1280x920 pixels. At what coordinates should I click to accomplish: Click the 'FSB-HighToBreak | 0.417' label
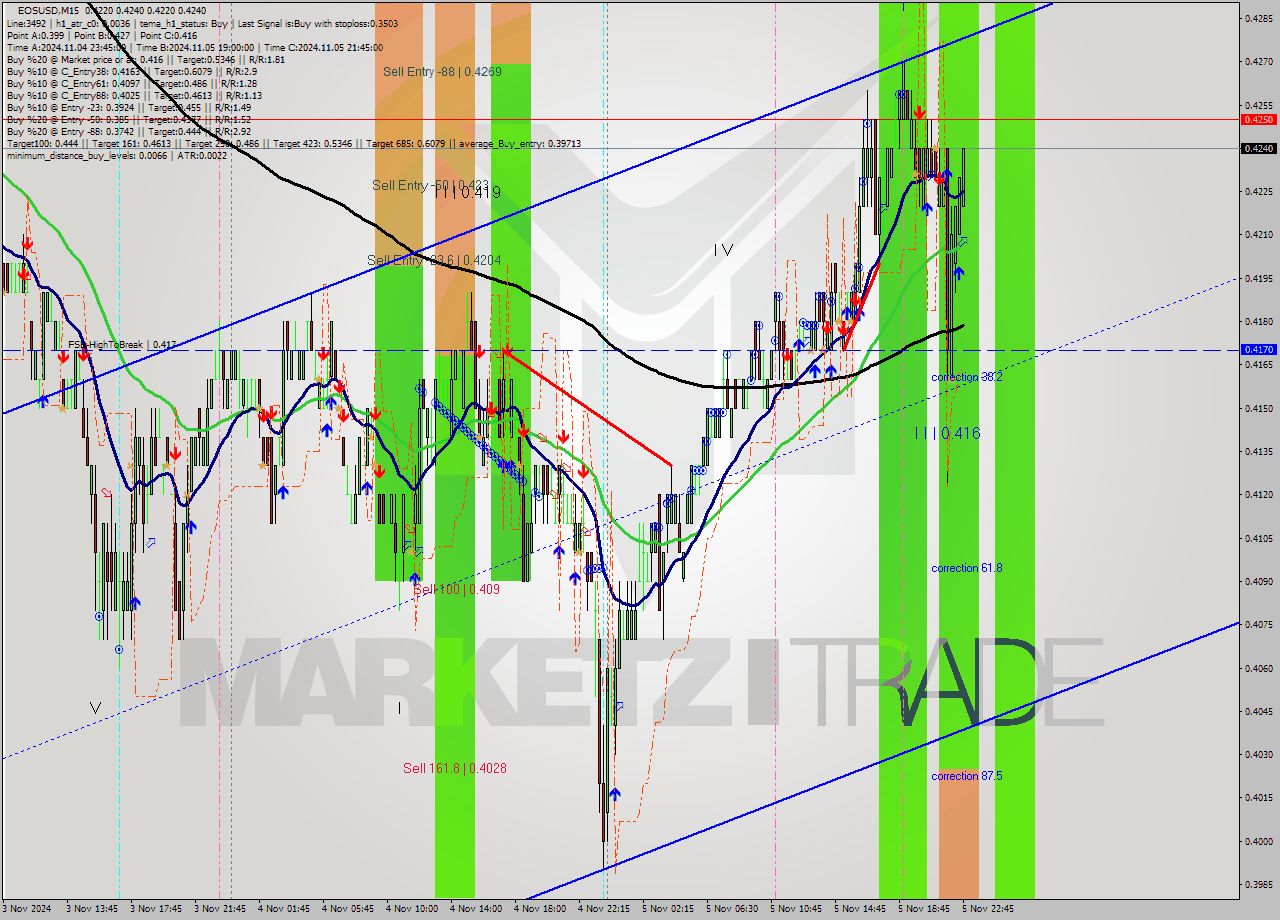pyautogui.click(x=122, y=344)
